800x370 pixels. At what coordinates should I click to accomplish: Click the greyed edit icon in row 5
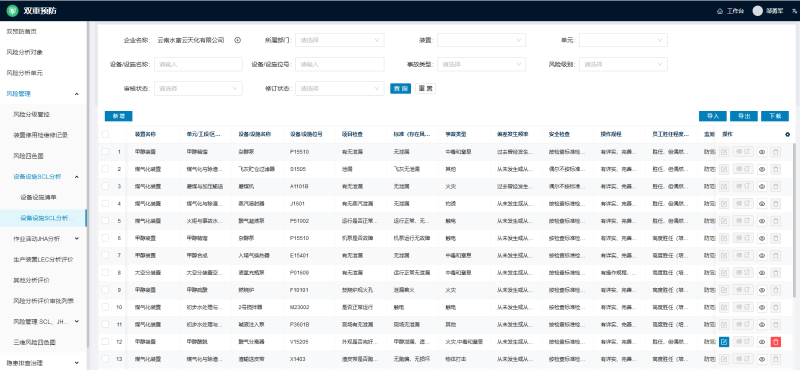click(724, 221)
